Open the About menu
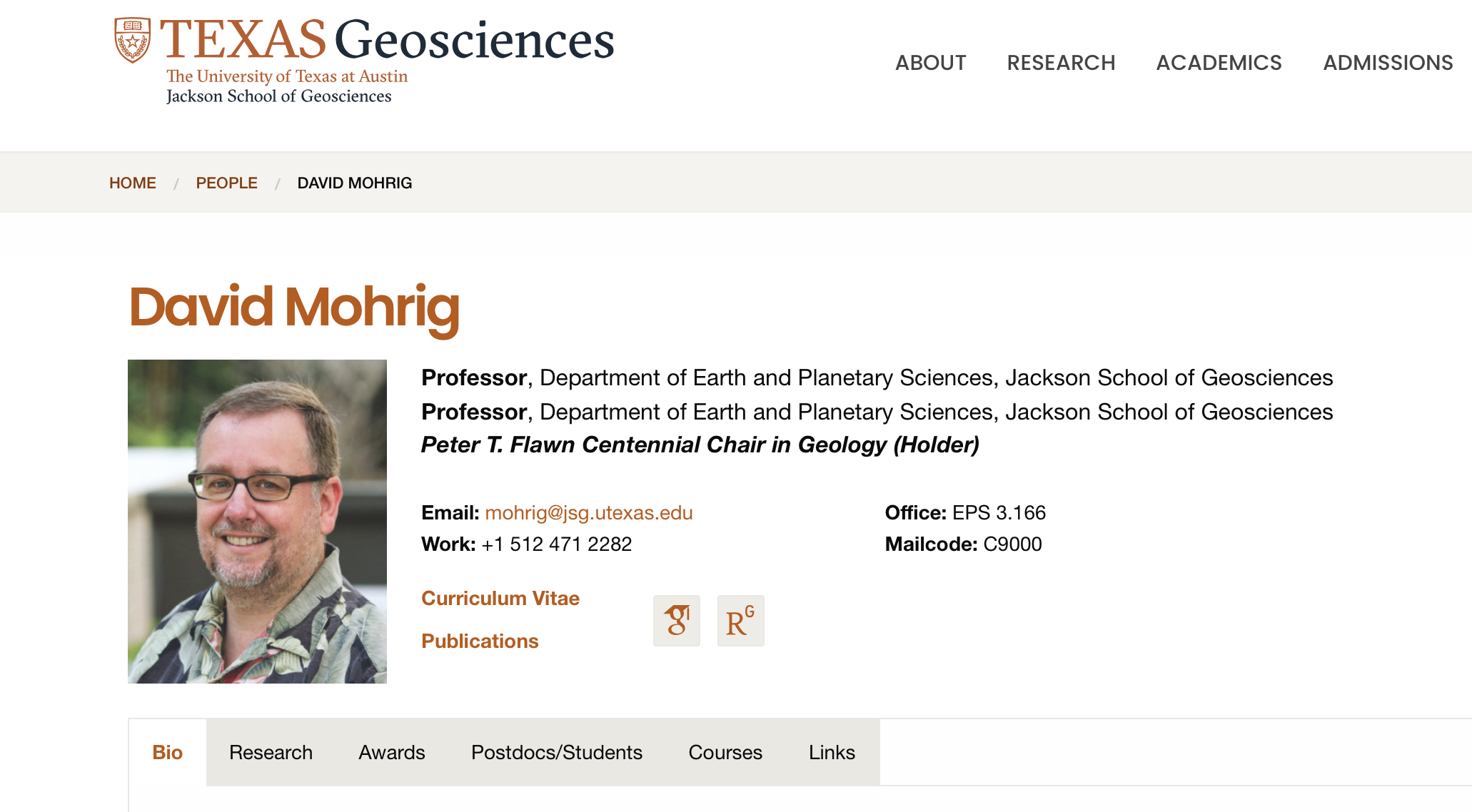Viewport: 1472px width, 812px height. [x=931, y=63]
